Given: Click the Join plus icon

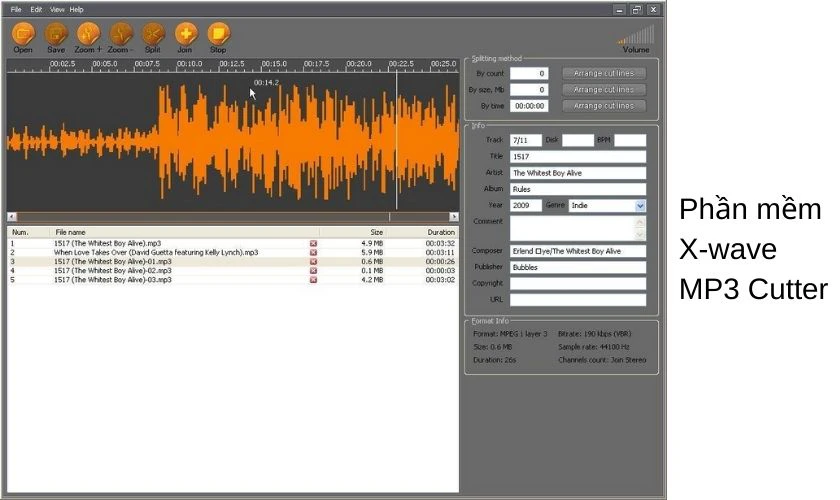Looking at the screenshot, I should click(x=185, y=34).
